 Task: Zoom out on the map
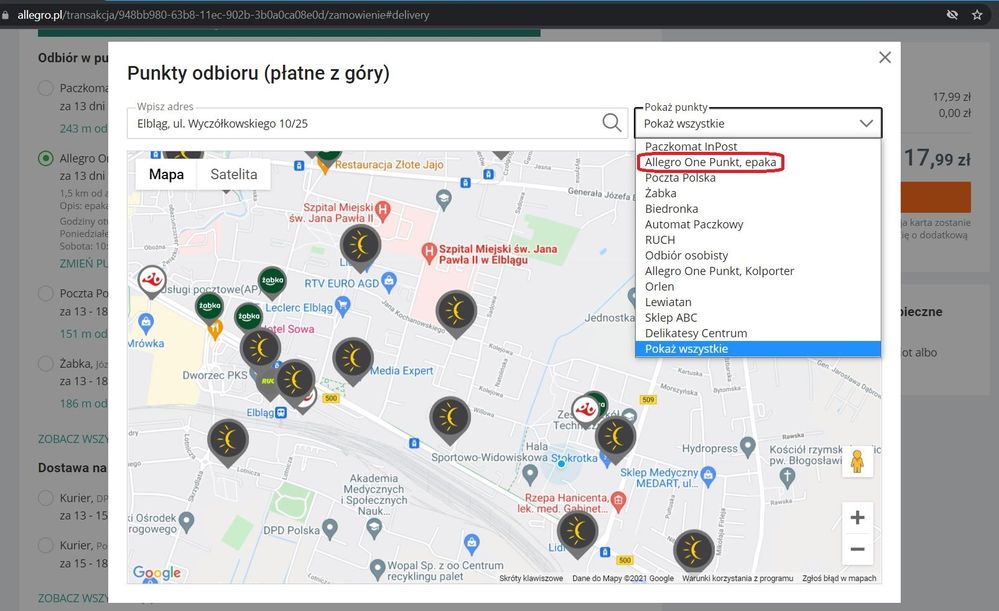tap(858, 549)
